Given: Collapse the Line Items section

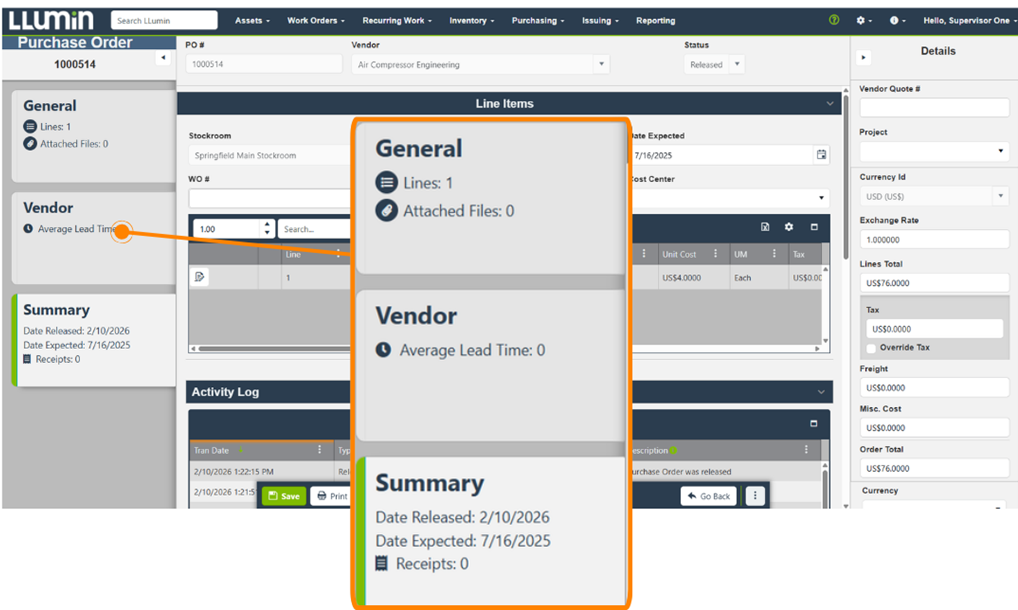Looking at the screenshot, I should (829, 104).
